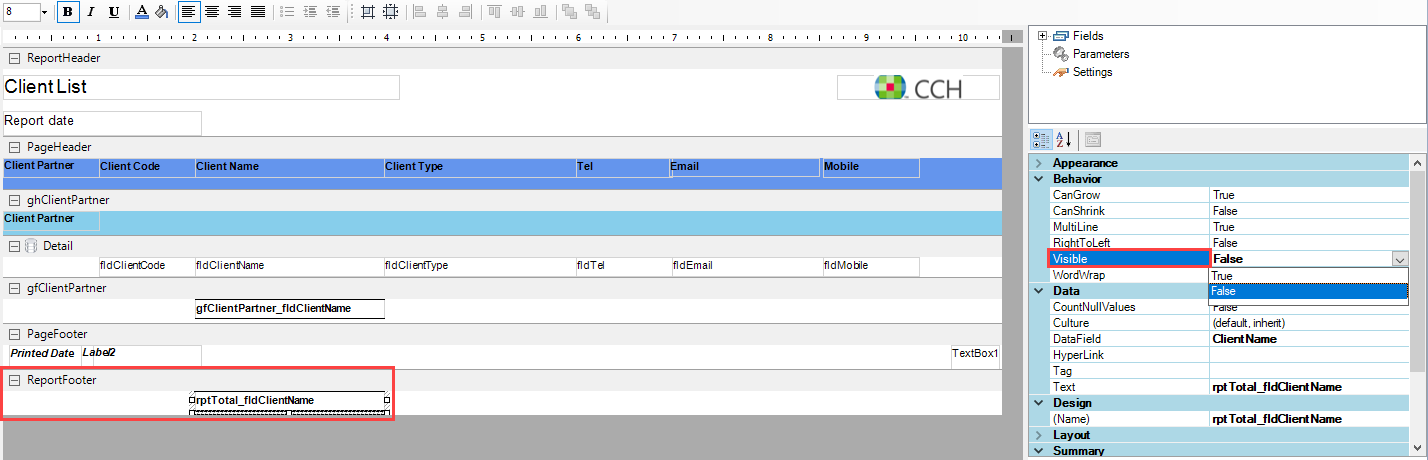Justify text alignment

pos(257,12)
